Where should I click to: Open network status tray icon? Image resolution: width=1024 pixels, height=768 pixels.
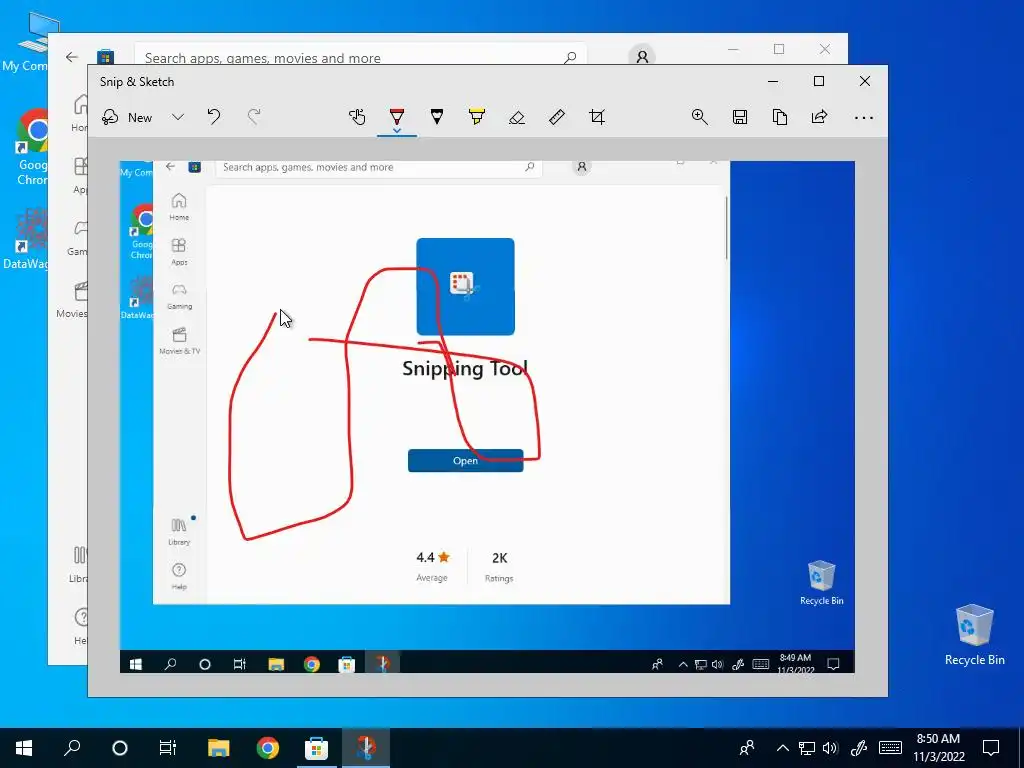click(807, 748)
